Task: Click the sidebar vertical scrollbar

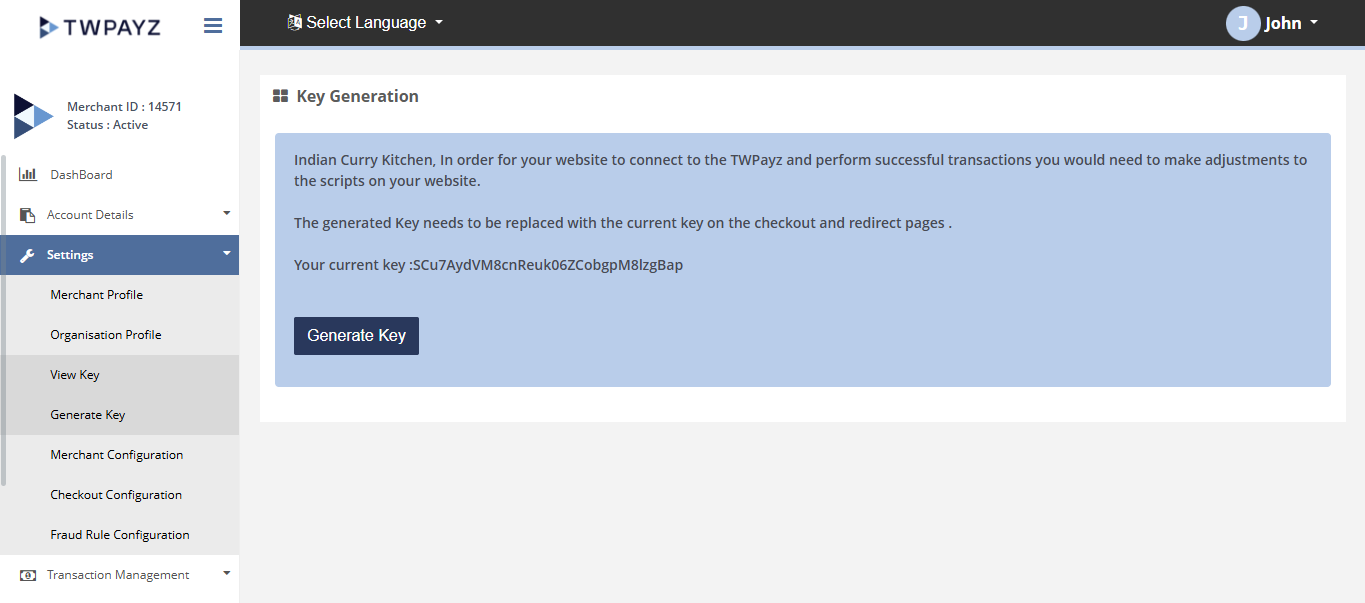Action: pos(3,320)
